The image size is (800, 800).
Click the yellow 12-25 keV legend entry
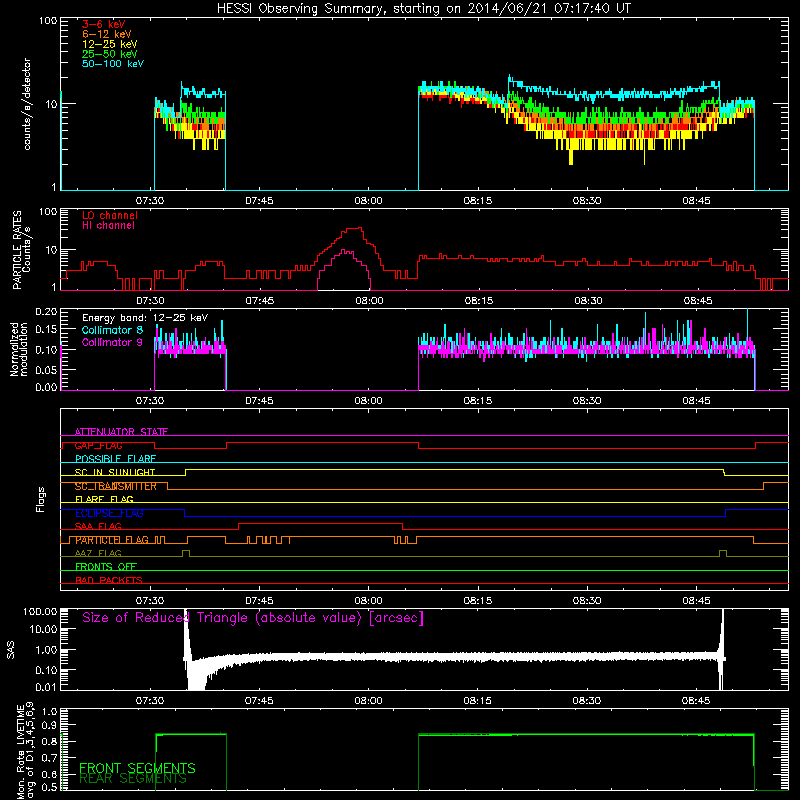pyautogui.click(x=110, y=44)
